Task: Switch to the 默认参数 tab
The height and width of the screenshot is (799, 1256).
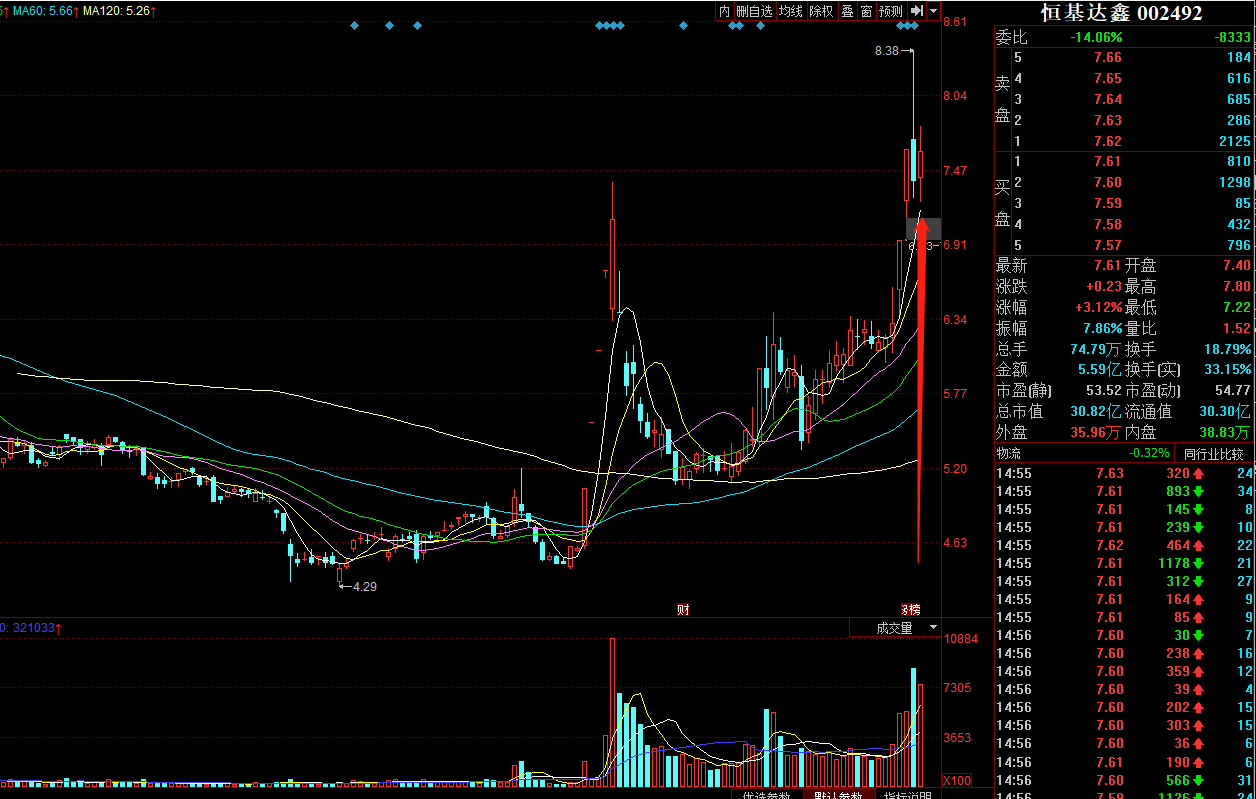Action: click(x=836, y=795)
